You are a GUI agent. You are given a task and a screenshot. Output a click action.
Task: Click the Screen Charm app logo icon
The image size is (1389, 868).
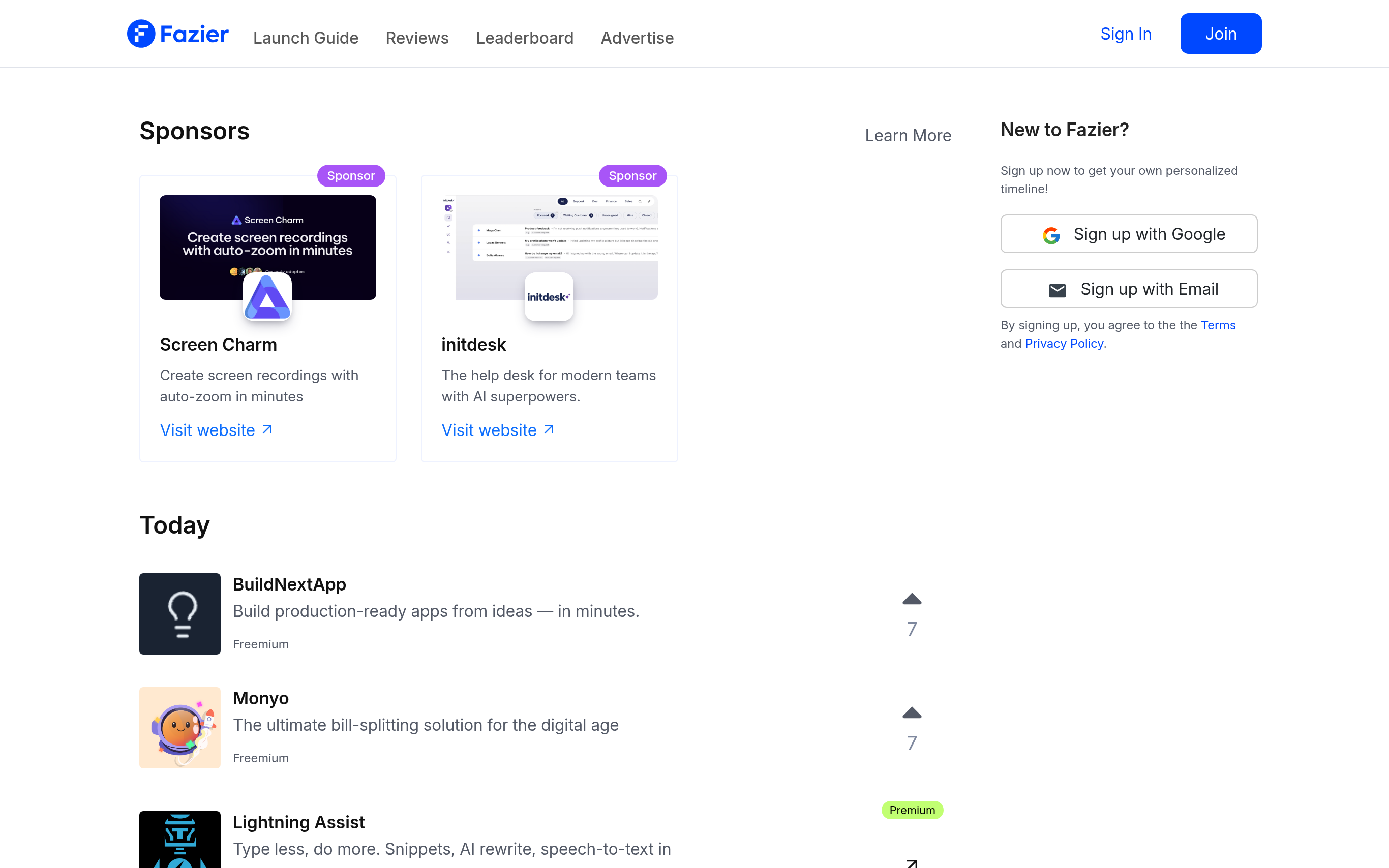(267, 297)
